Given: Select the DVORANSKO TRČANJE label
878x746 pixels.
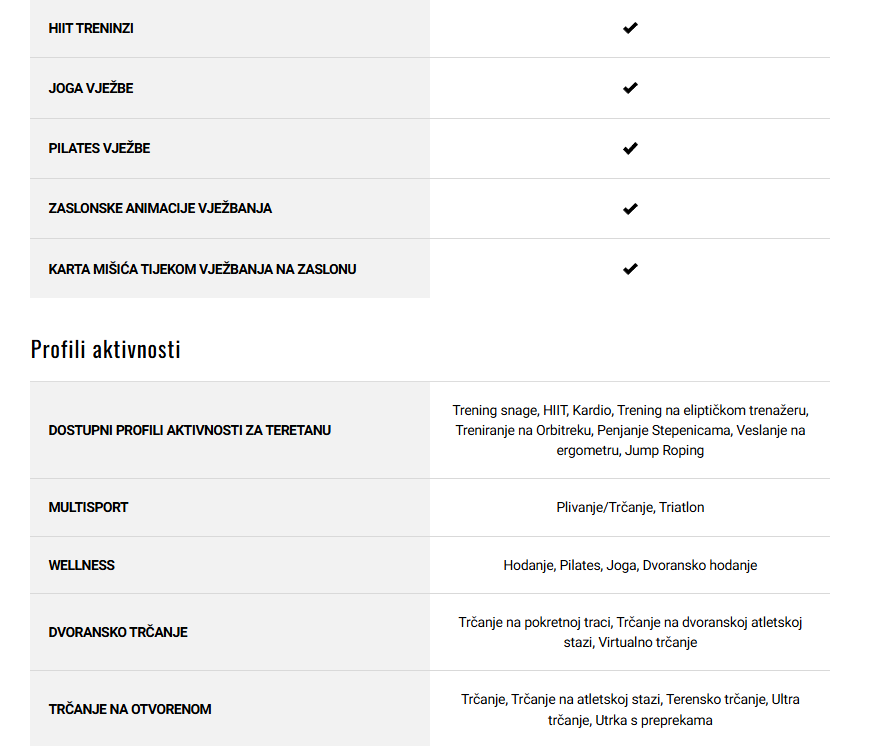Looking at the screenshot, I should [x=118, y=632].
